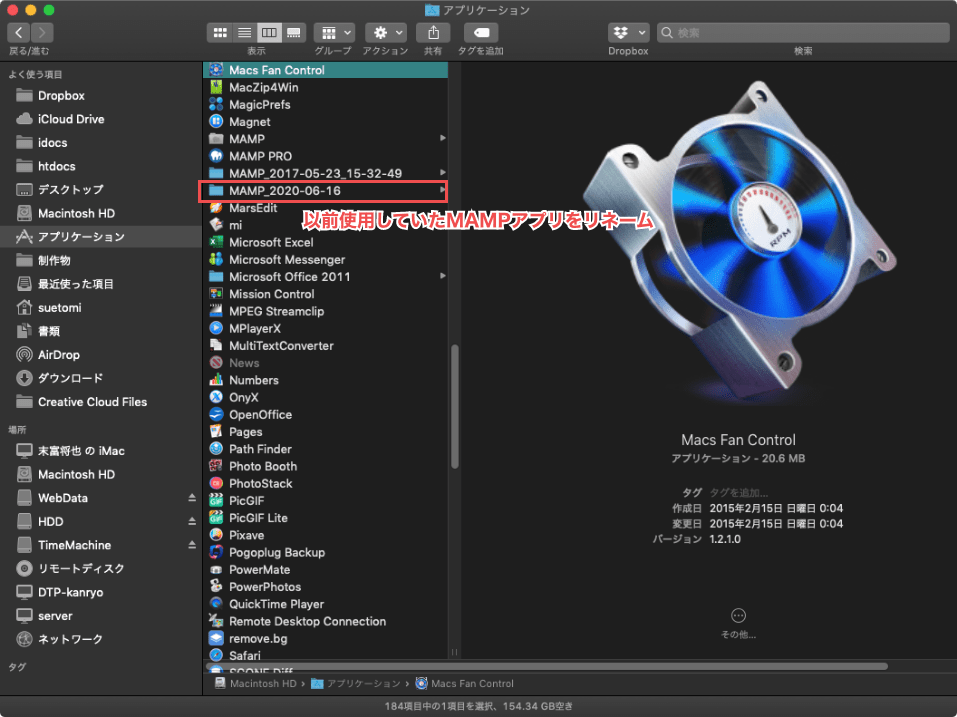Select the Photo Booth app icon
957x717 pixels.
[x=216, y=466]
